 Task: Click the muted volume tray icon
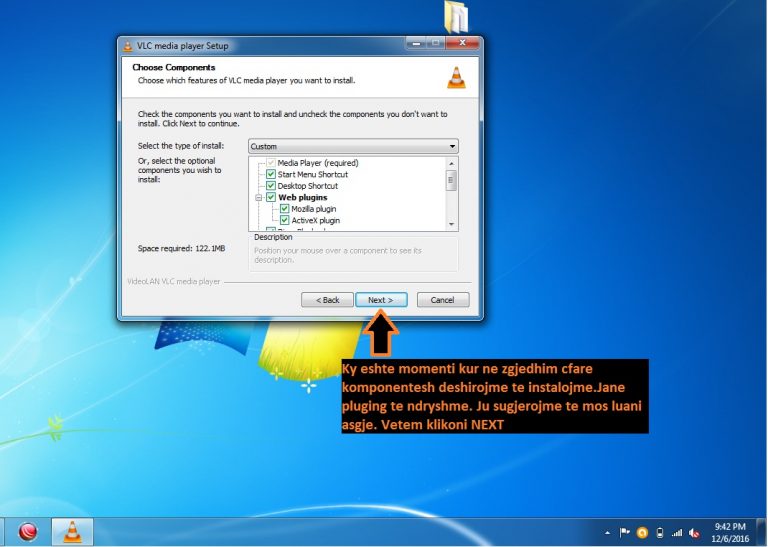click(x=694, y=533)
